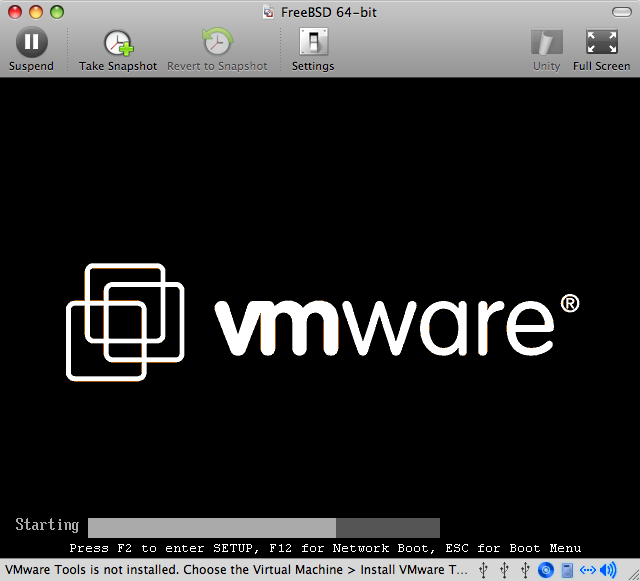Enter Full Screen mode
This screenshot has height=581, width=640.
[x=602, y=43]
